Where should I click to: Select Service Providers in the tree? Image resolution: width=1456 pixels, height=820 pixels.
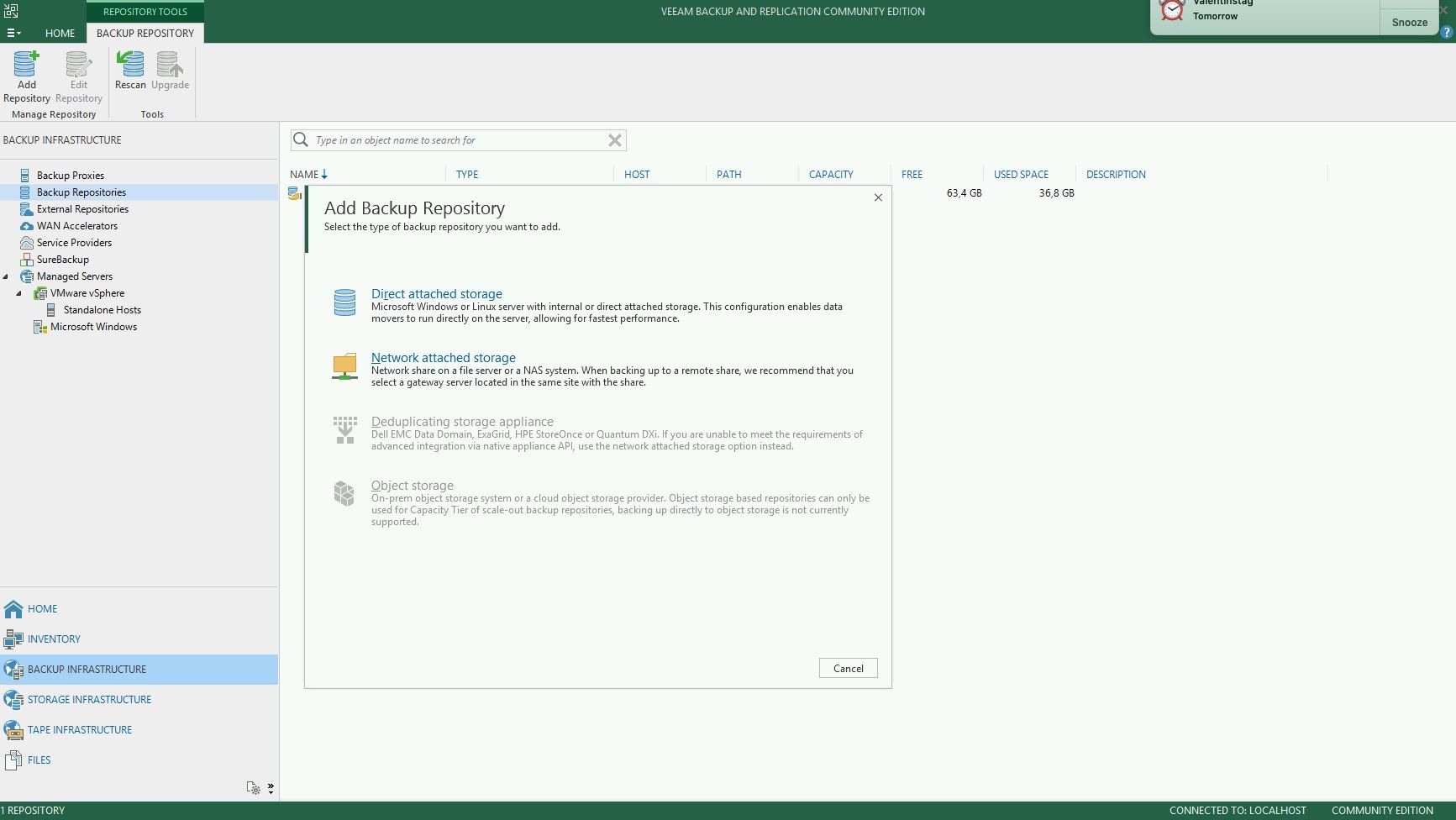[74, 243]
